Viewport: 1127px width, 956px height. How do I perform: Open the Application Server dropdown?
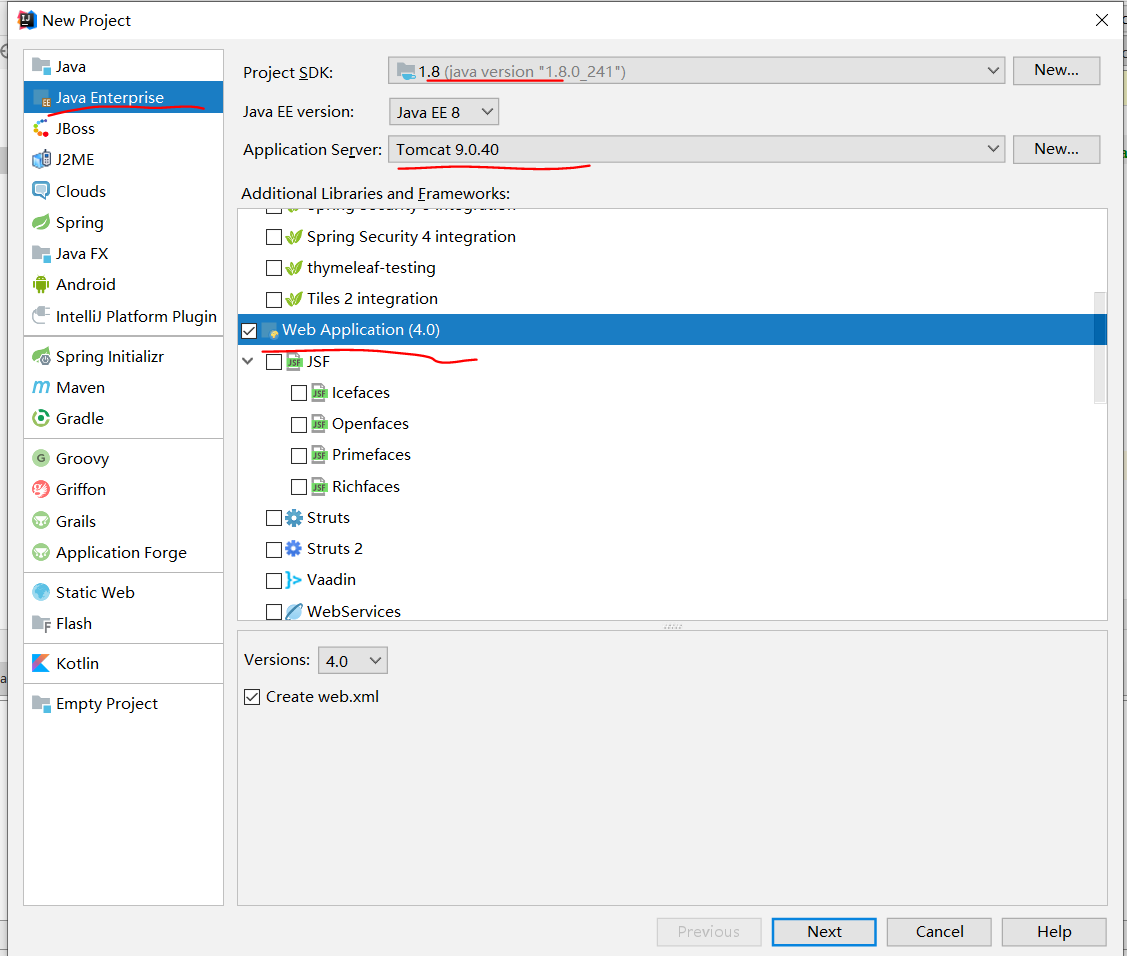click(x=696, y=150)
